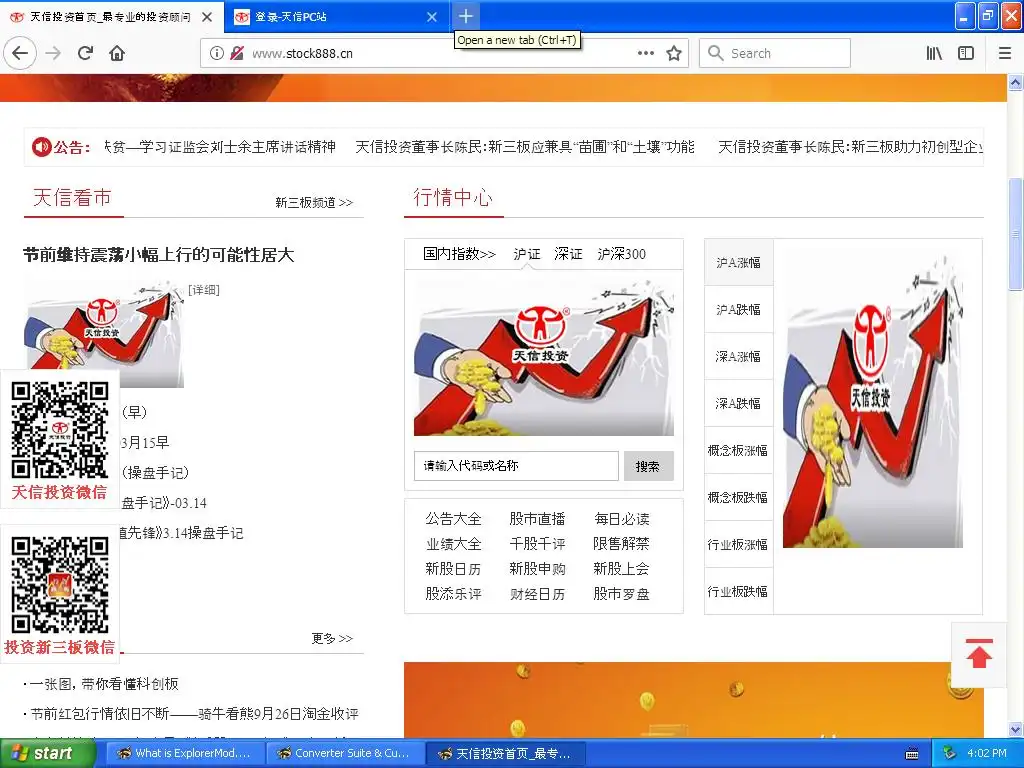1024x768 pixels.
Task: Select 沪A涨幅 ranking tab
Action: (739, 263)
